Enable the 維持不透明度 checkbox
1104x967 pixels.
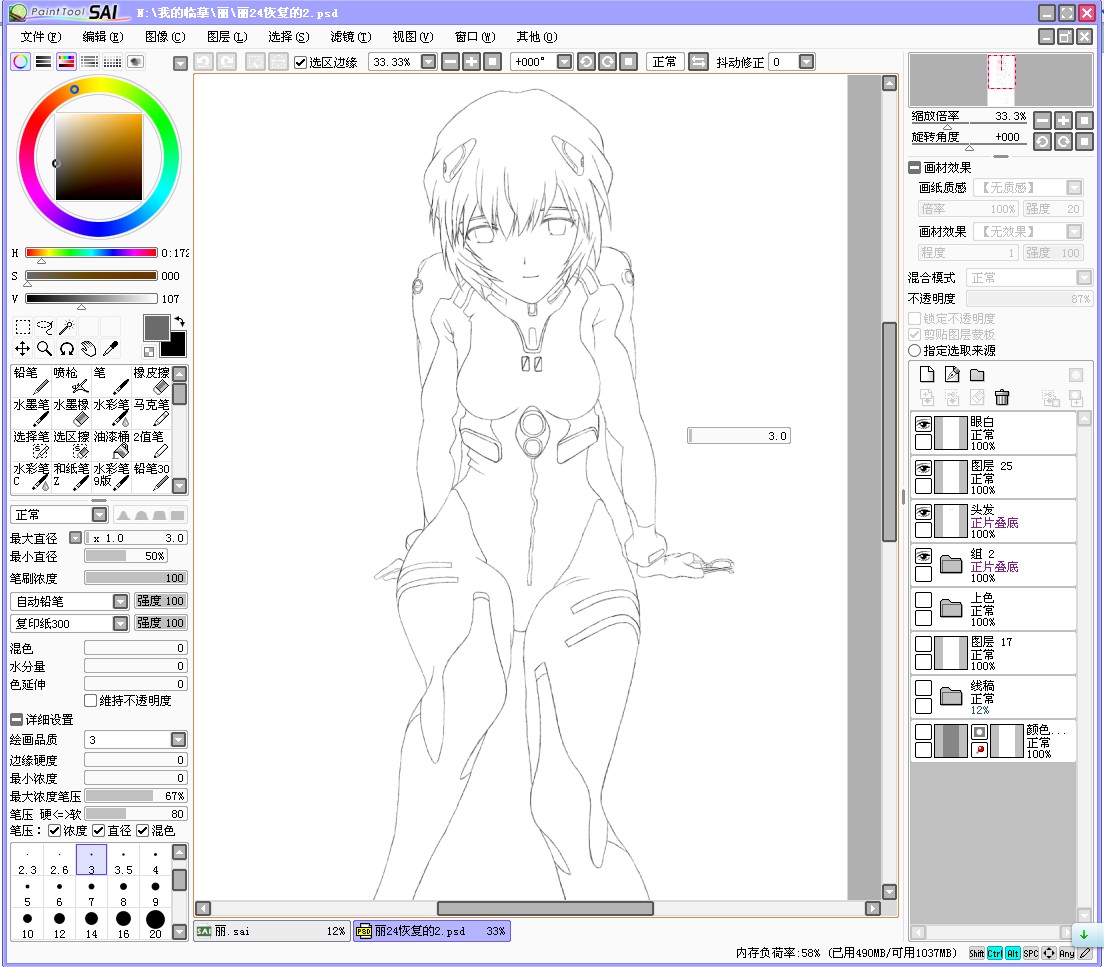click(x=90, y=701)
